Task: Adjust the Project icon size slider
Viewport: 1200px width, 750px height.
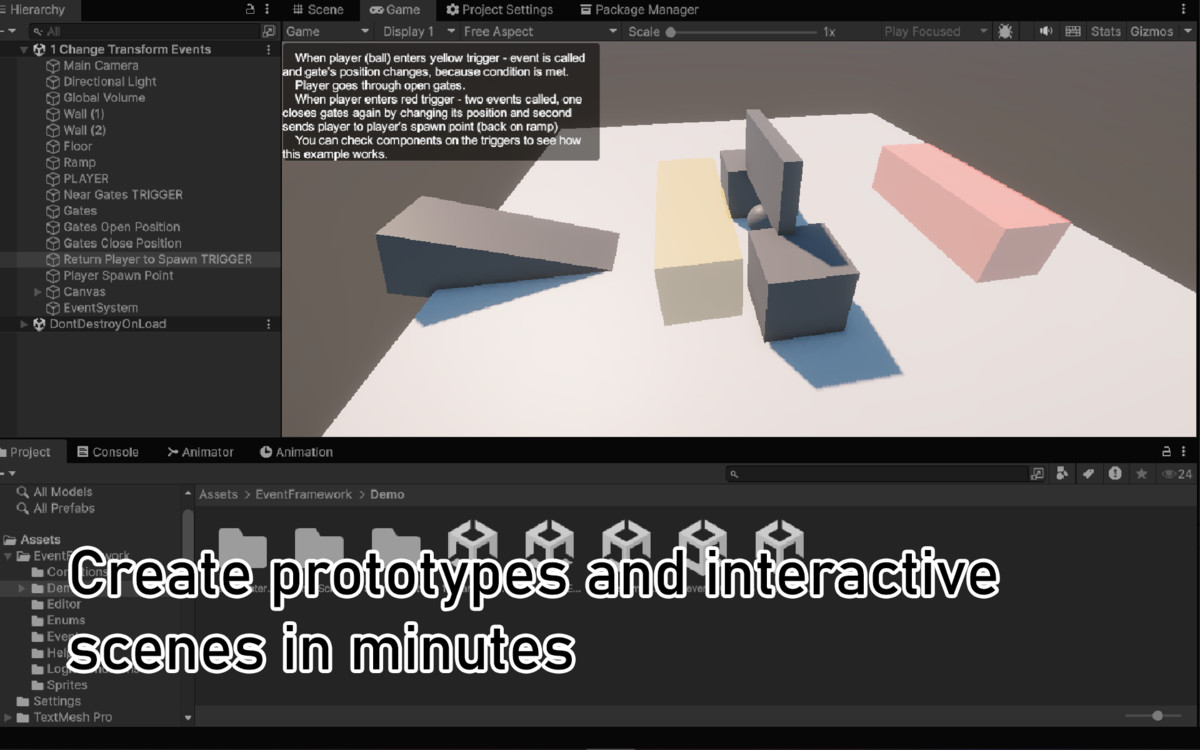Action: 1157,716
